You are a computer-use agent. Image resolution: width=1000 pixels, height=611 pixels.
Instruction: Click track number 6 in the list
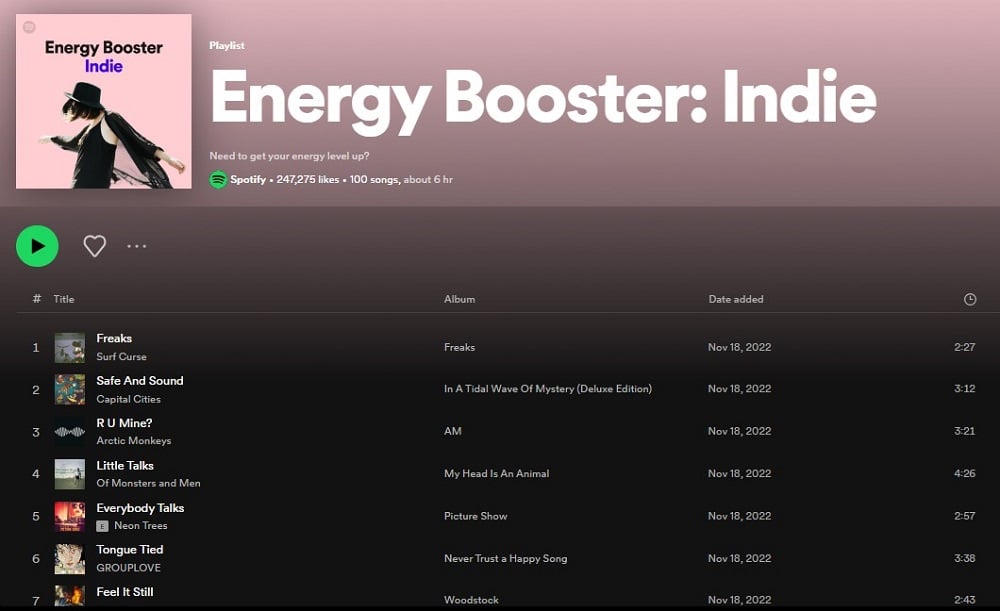(36, 559)
